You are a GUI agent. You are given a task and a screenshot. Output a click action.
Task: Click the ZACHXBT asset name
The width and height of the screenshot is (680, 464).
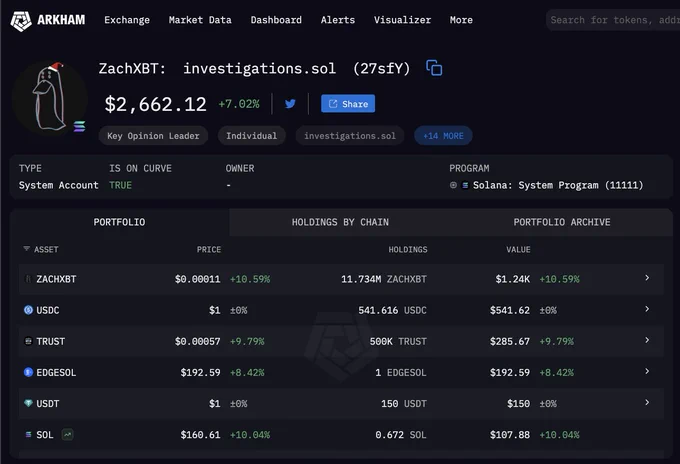pyautogui.click(x=56, y=279)
